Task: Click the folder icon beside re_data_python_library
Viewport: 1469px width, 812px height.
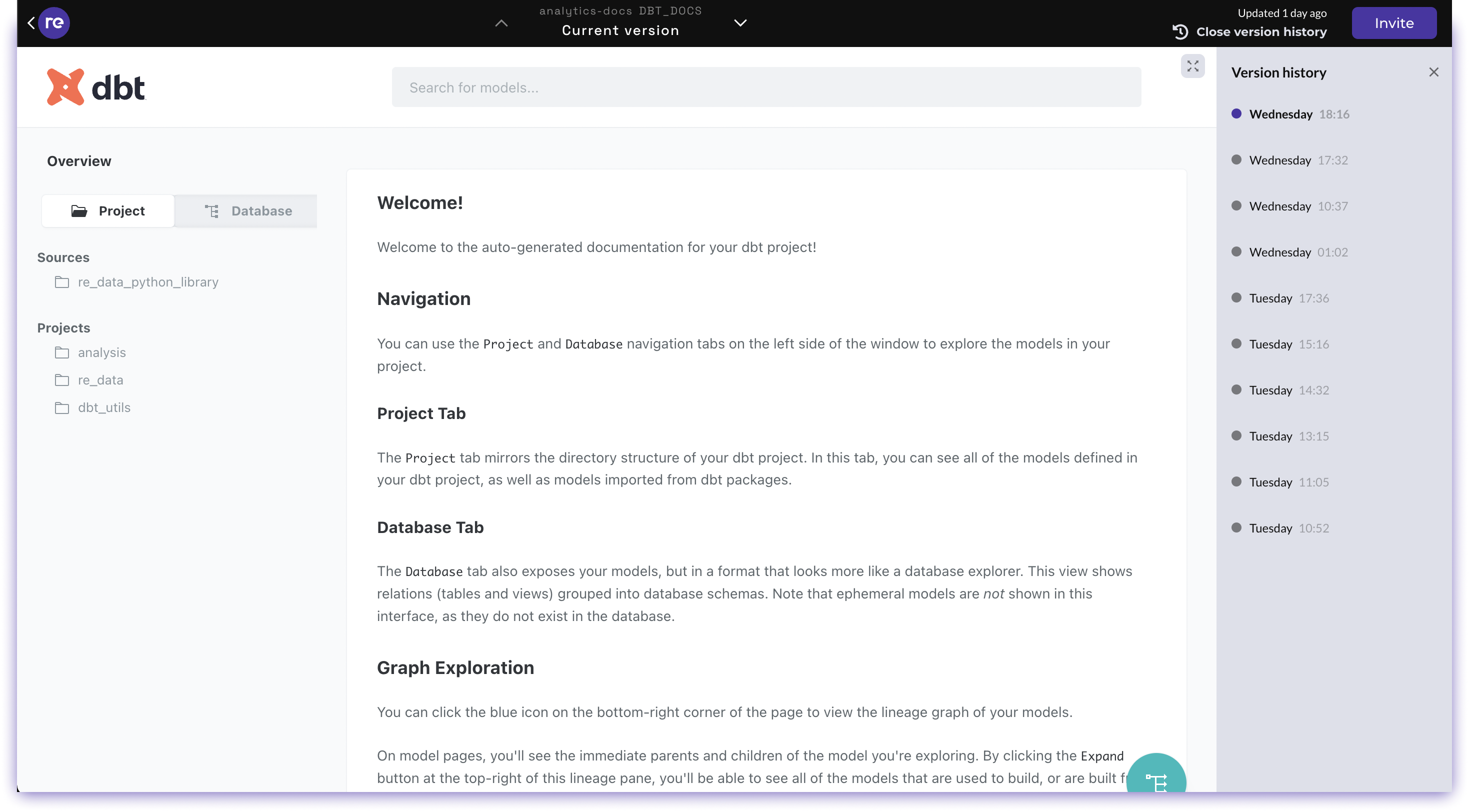Action: click(x=61, y=282)
